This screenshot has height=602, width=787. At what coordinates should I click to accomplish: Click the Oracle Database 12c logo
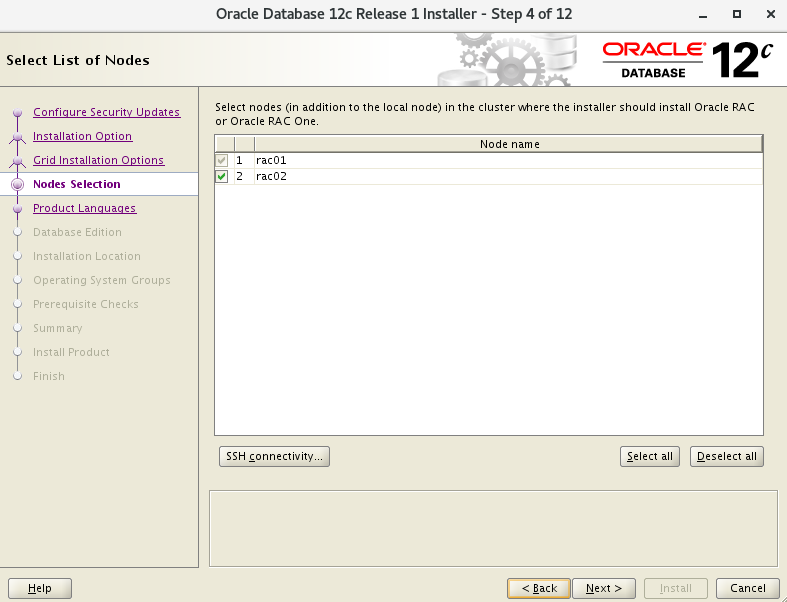[x=687, y=60]
